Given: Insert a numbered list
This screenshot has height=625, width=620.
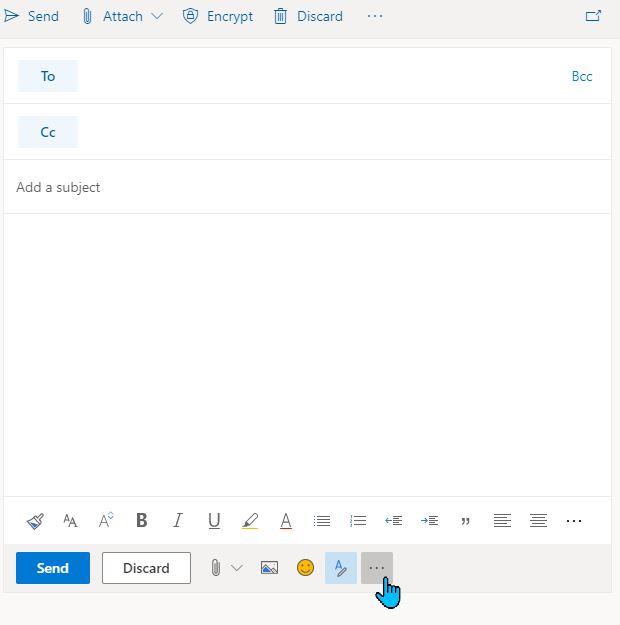Looking at the screenshot, I should 358,521.
